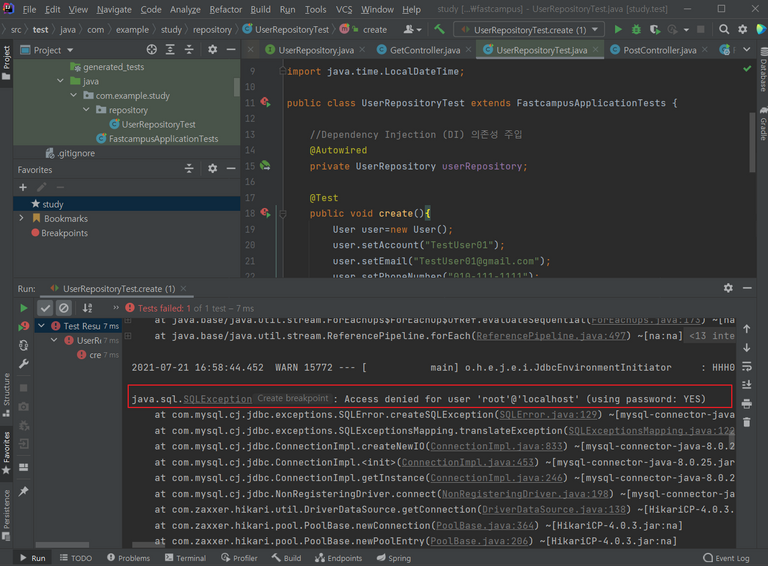This screenshot has height=566, width=768.
Task: Click Create breakpoint hint
Action: click(293, 398)
